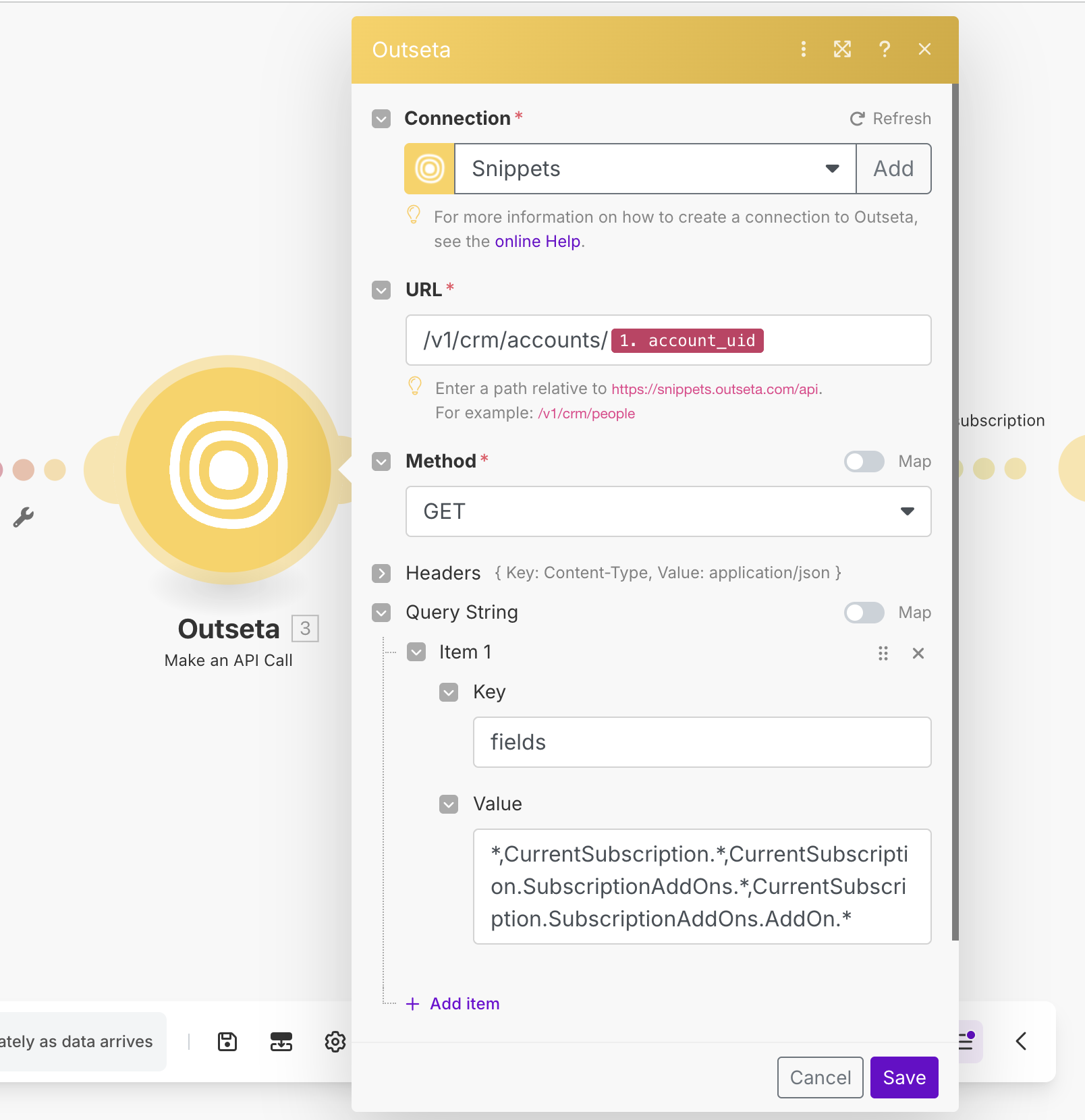Grab the Item 1 drag handle icon
Viewport: 1085px width, 1120px height.
(883, 653)
